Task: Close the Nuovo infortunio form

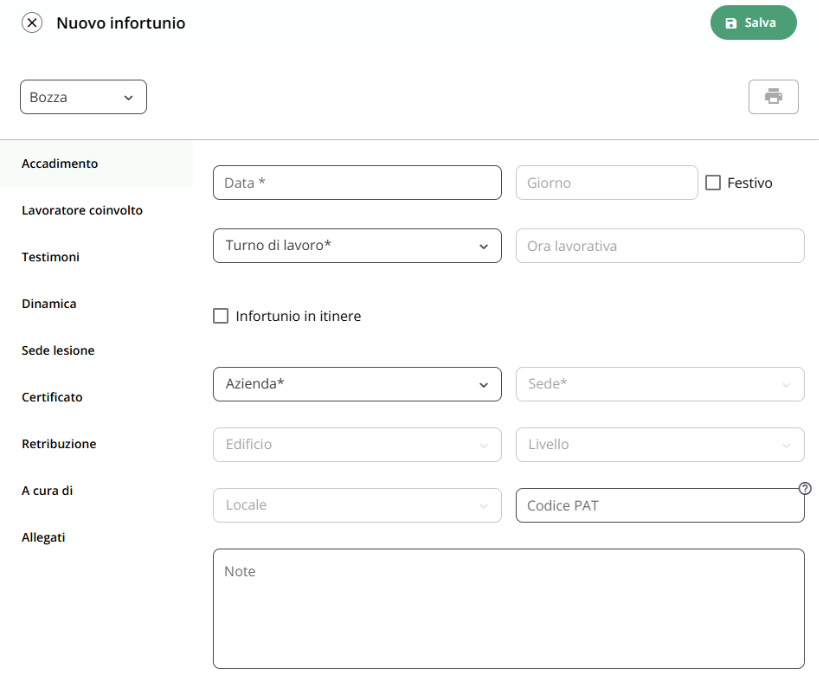Action: pos(32,23)
